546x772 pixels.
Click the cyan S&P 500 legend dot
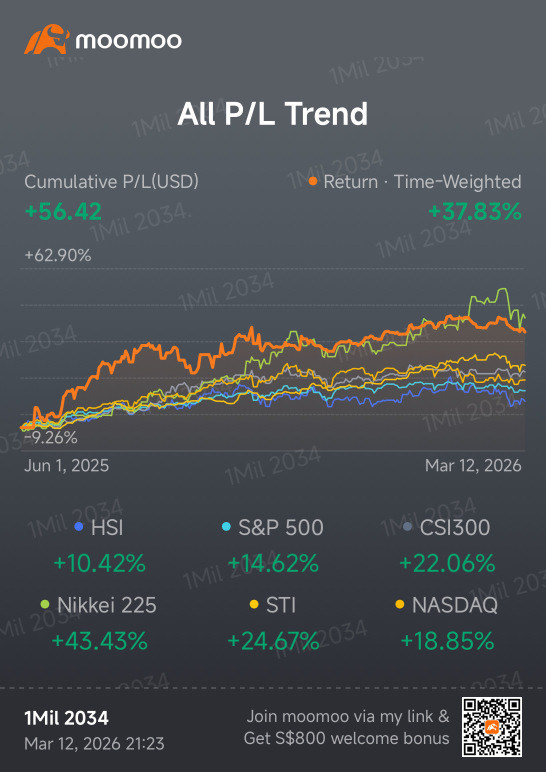226,527
